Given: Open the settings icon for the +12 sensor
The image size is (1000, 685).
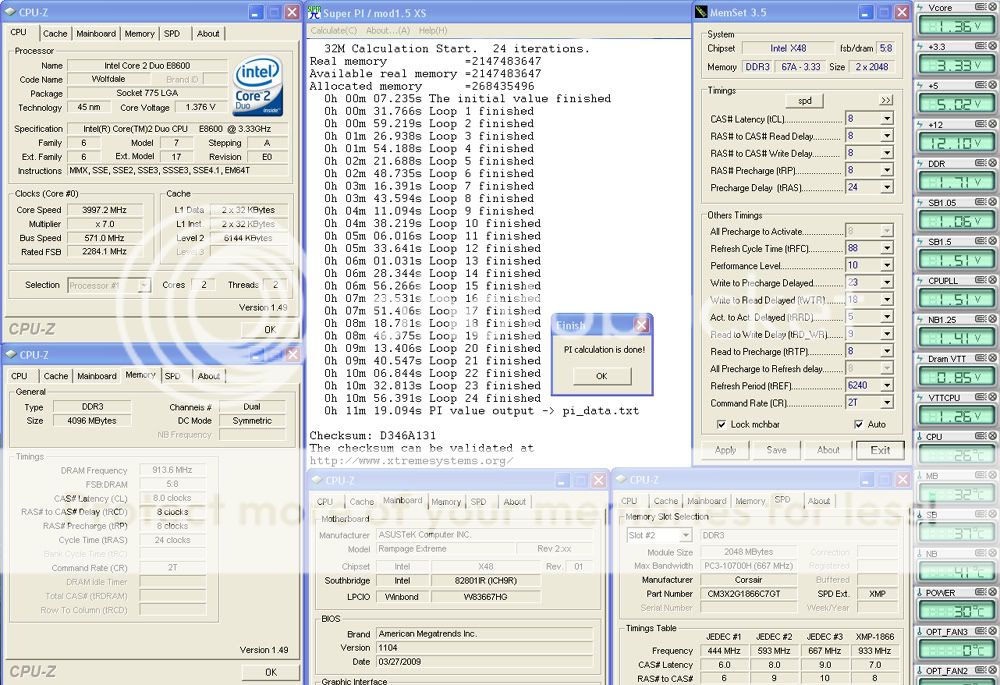Looking at the screenshot, I should 981,124.
